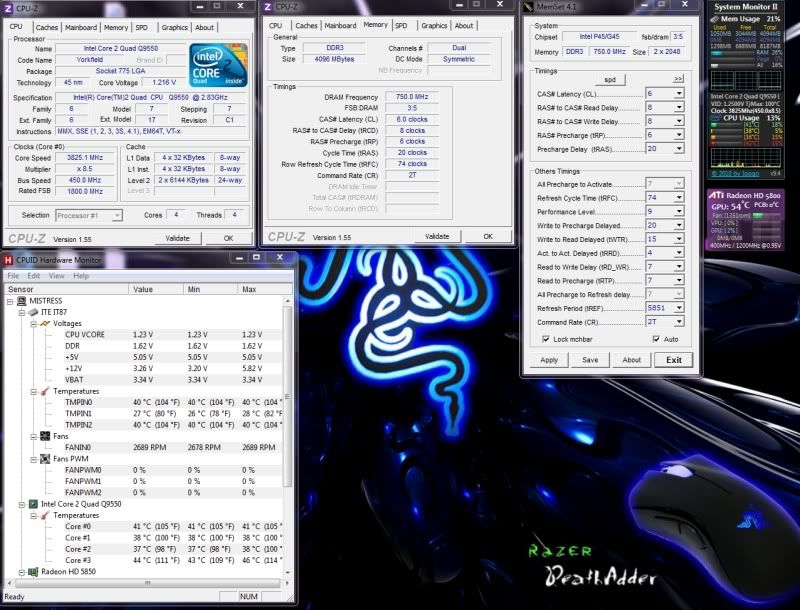Open the Help menu in Hardware Monitor
Screen dimensions: 800x610
[81, 276]
